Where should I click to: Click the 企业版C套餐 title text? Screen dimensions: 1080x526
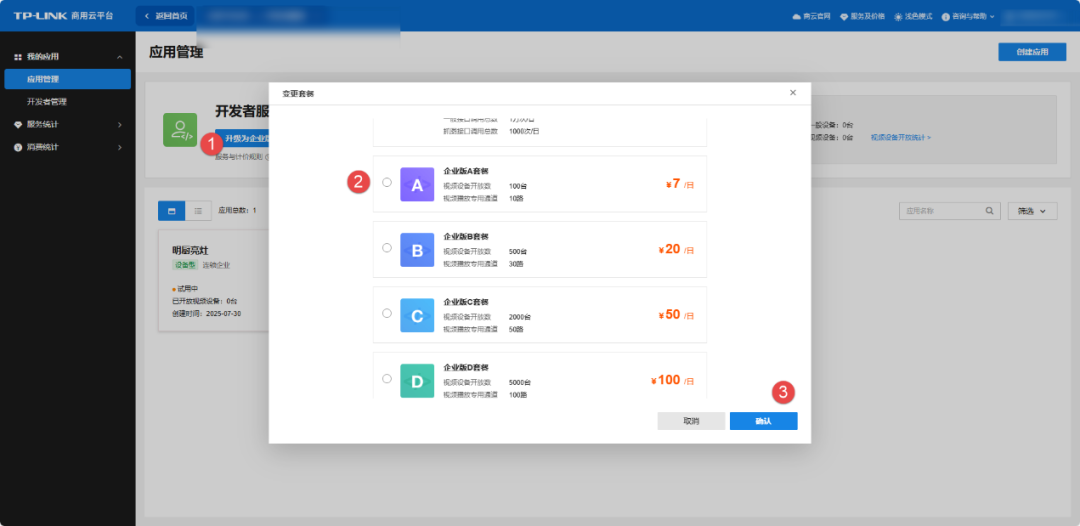coord(466,302)
